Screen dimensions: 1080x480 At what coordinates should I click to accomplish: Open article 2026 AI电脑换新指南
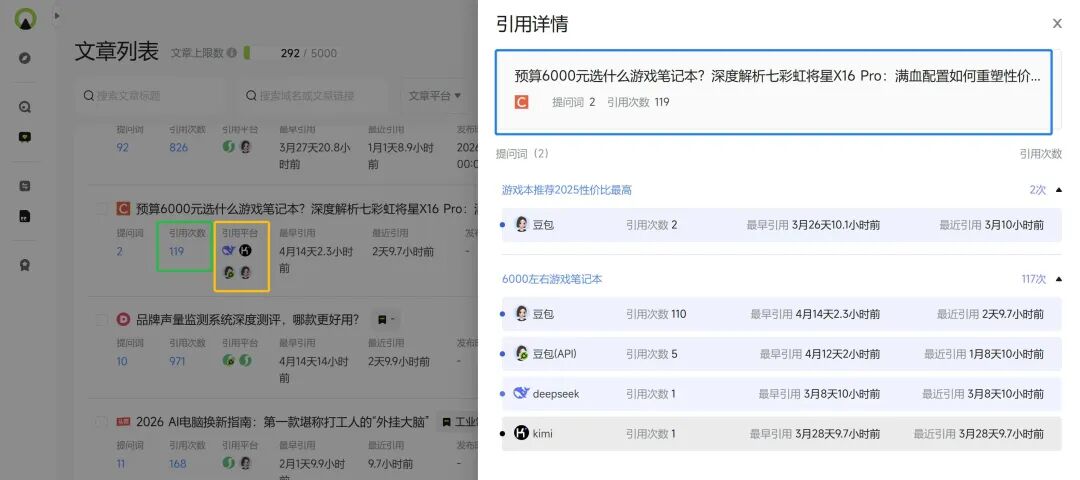[283, 421]
